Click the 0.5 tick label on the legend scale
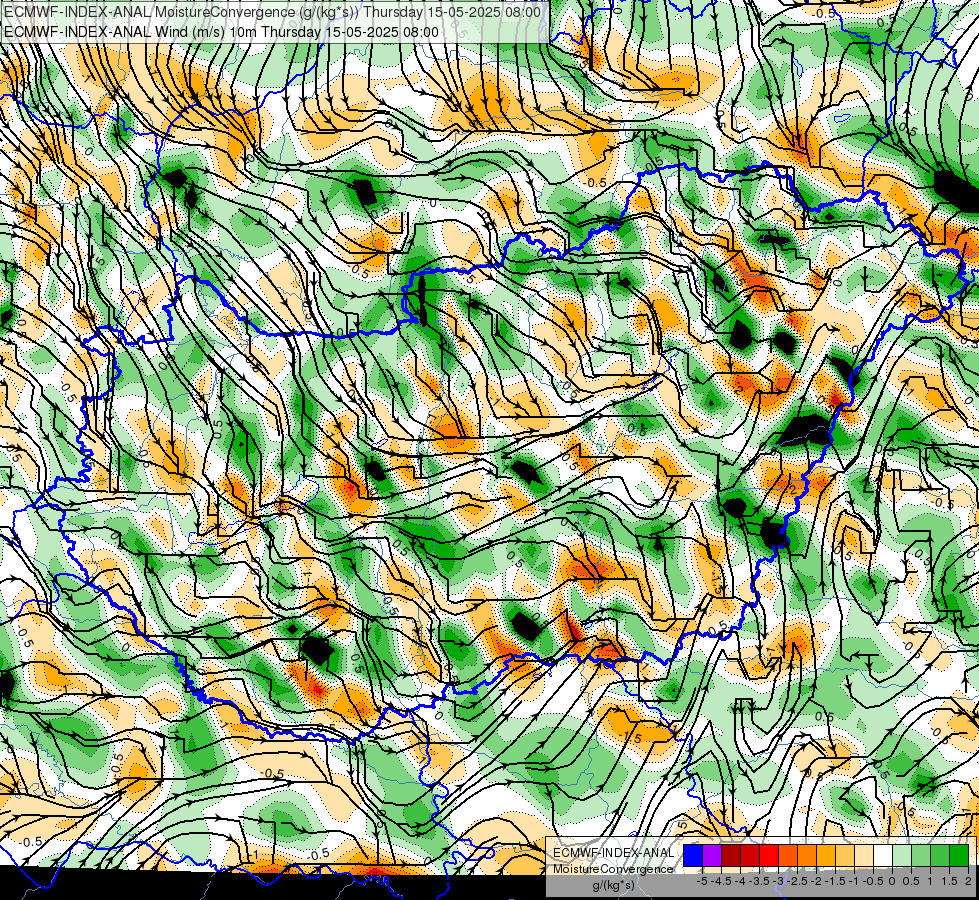 pos(911,881)
